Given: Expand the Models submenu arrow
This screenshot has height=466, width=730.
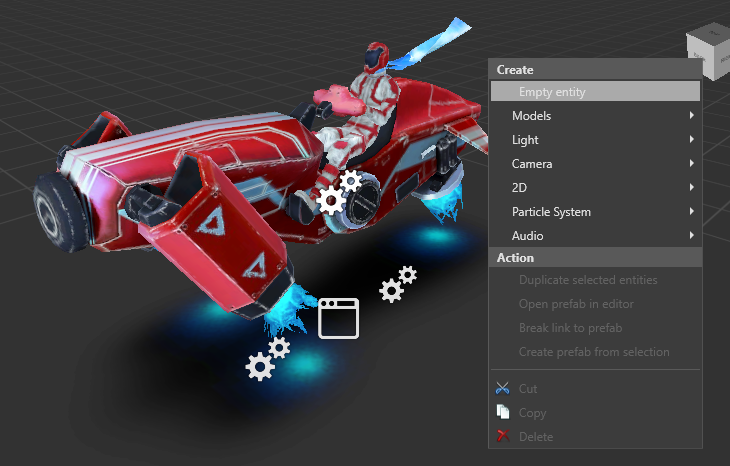Looking at the screenshot, I should coord(691,116).
